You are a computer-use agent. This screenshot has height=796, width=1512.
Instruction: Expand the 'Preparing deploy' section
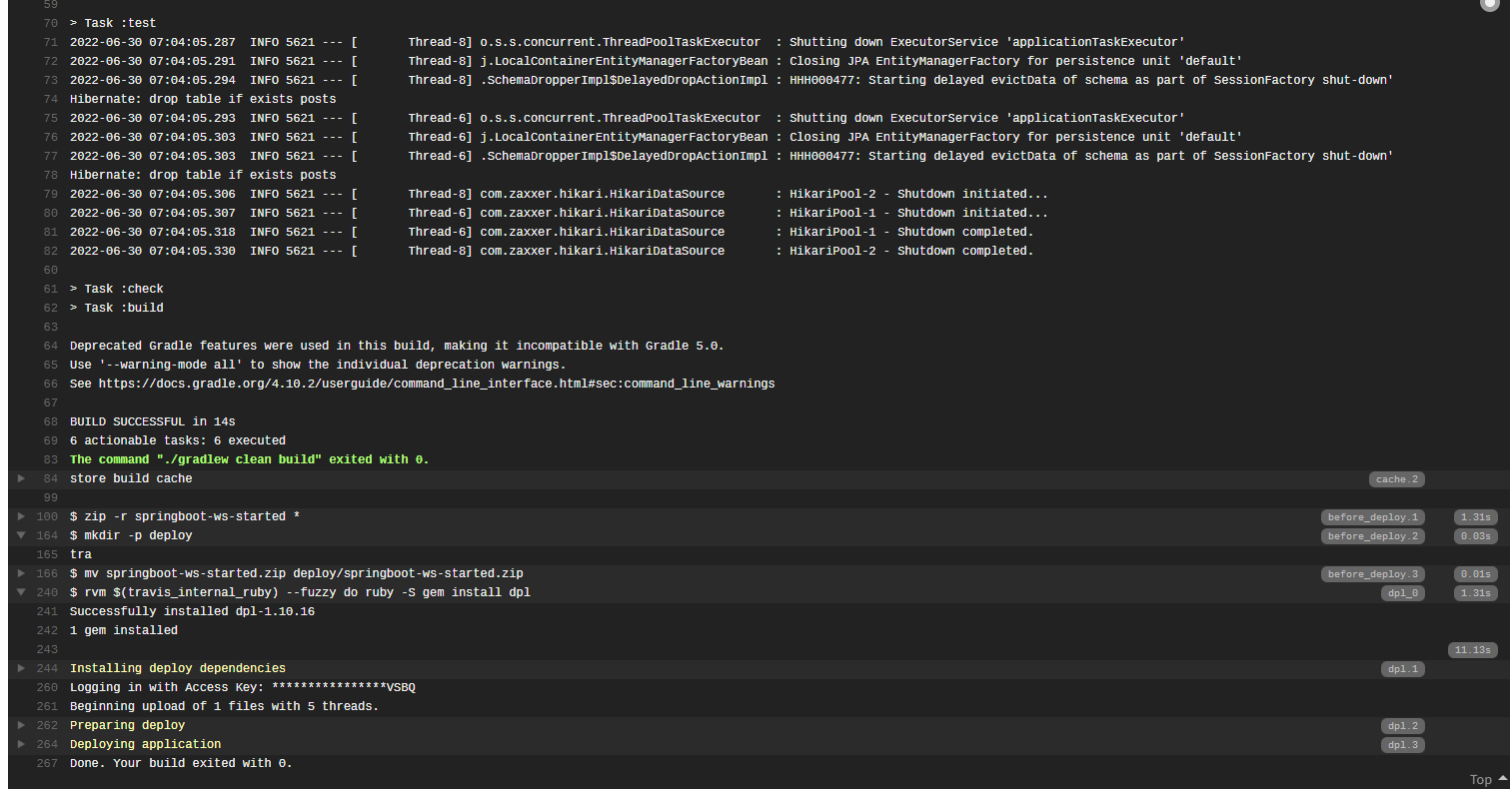pyautogui.click(x=21, y=725)
